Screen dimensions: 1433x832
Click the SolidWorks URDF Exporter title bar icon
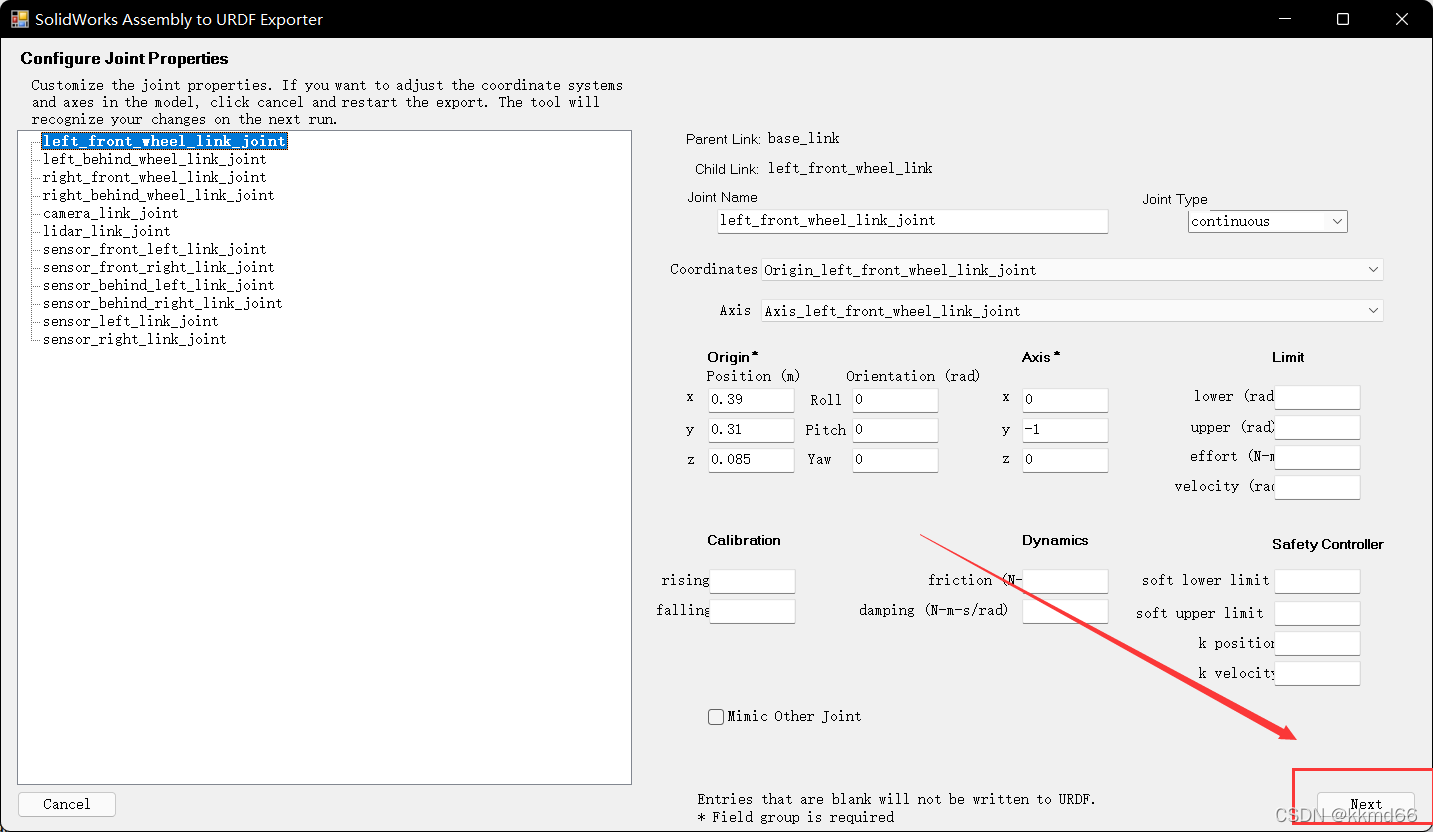(x=19, y=19)
